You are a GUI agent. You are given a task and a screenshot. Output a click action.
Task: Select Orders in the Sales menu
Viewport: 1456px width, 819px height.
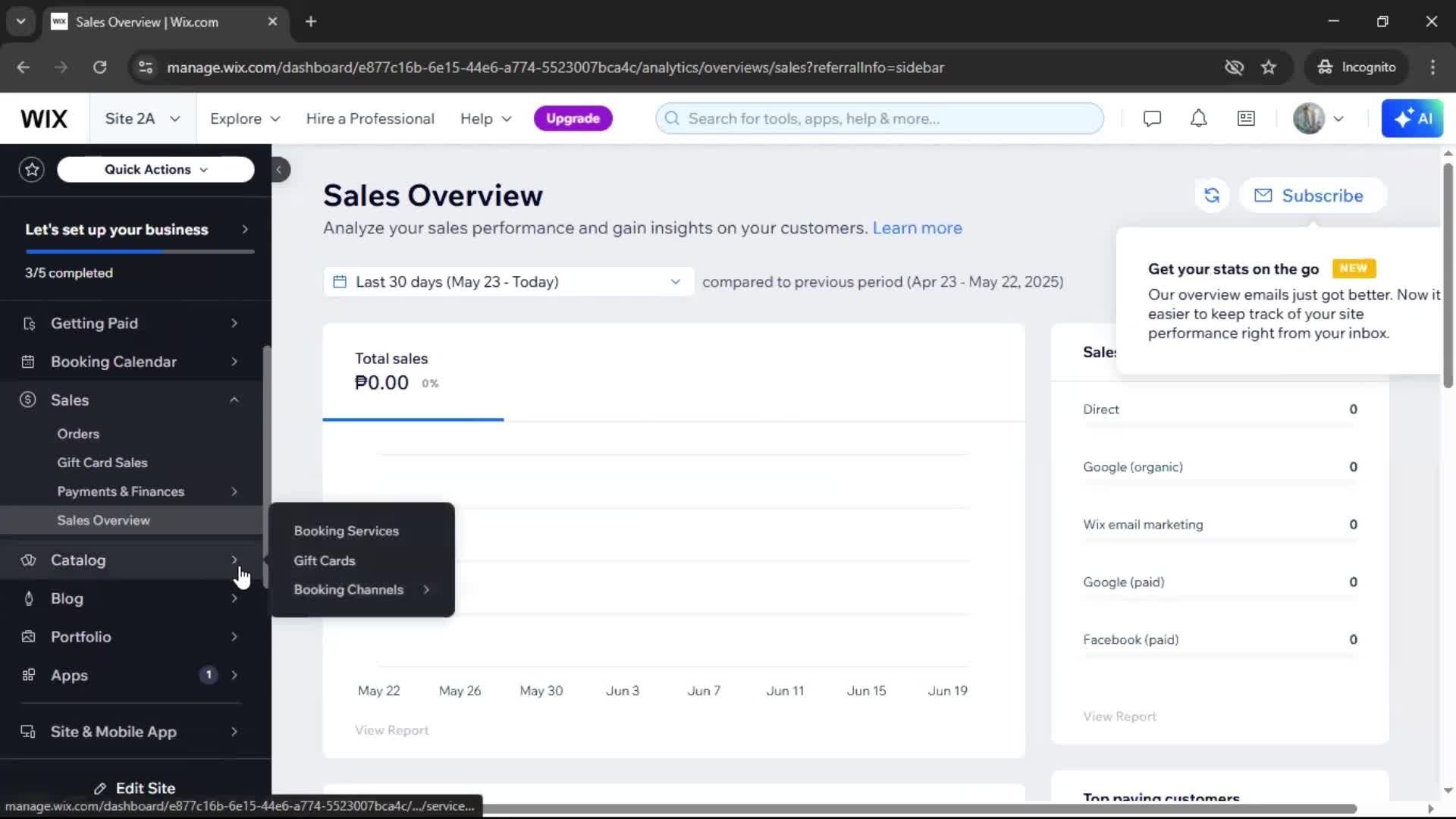(x=78, y=435)
